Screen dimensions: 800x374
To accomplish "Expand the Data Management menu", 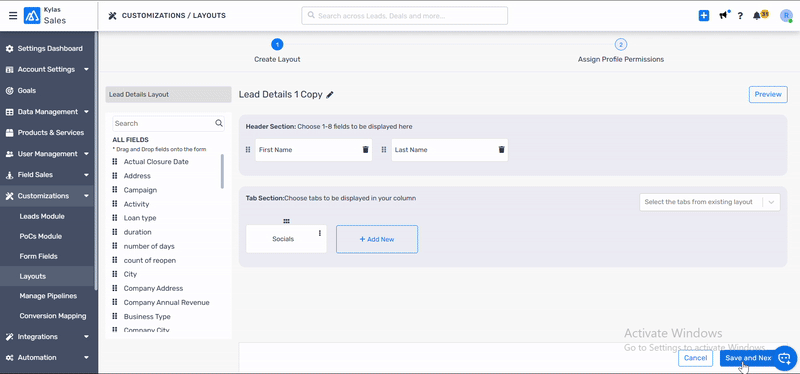I will click(x=86, y=112).
